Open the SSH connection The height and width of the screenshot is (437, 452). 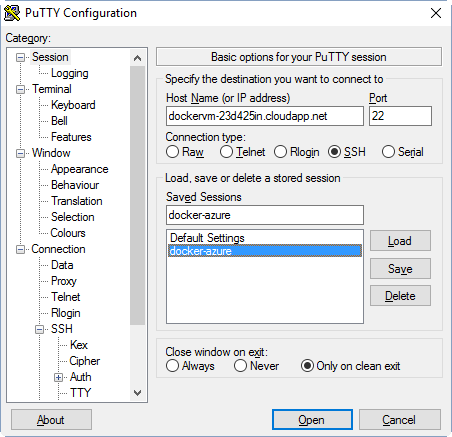(x=312, y=420)
